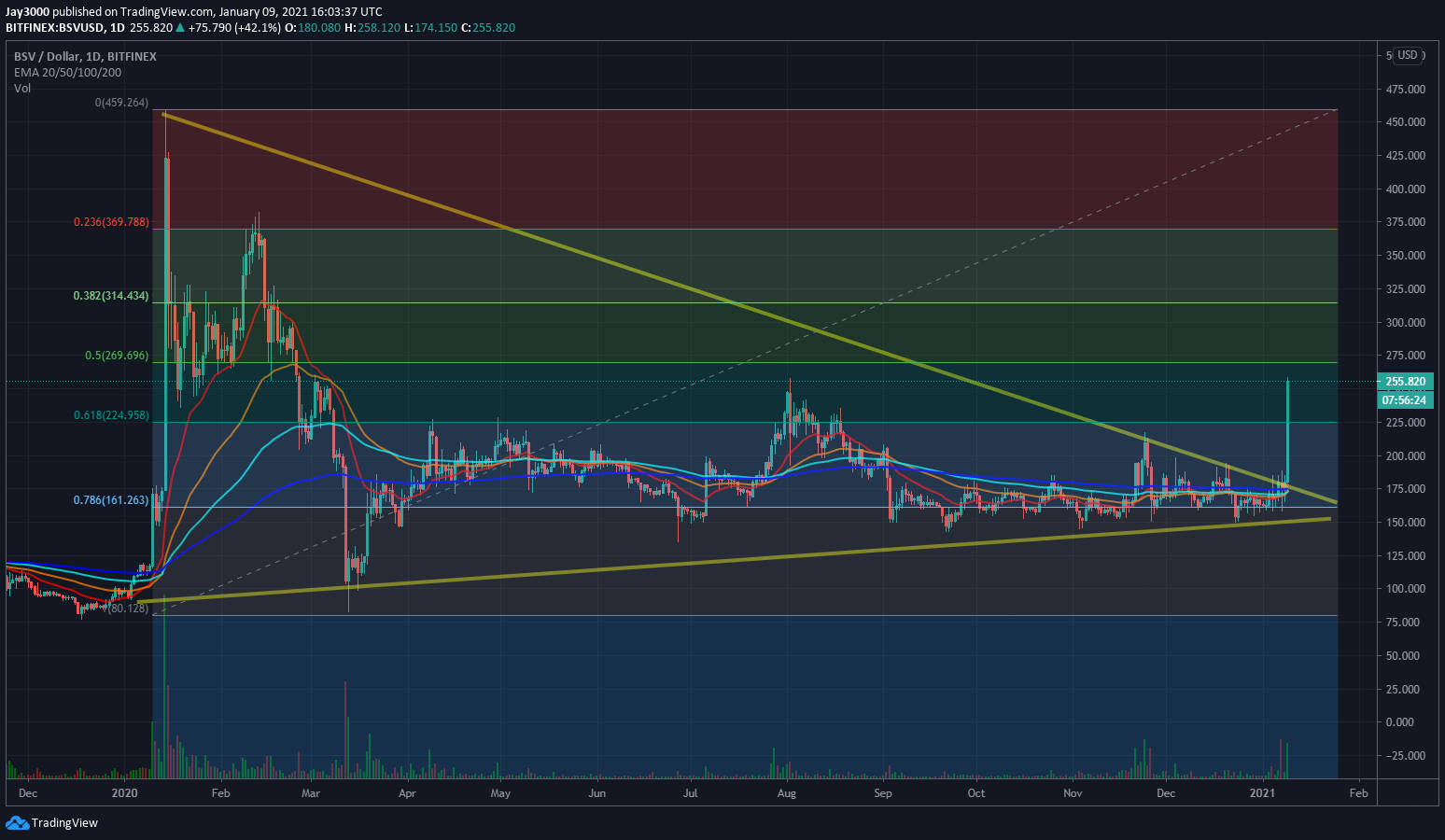Click the -25.000 price axis label
The image size is (1445, 840).
pos(1406,756)
